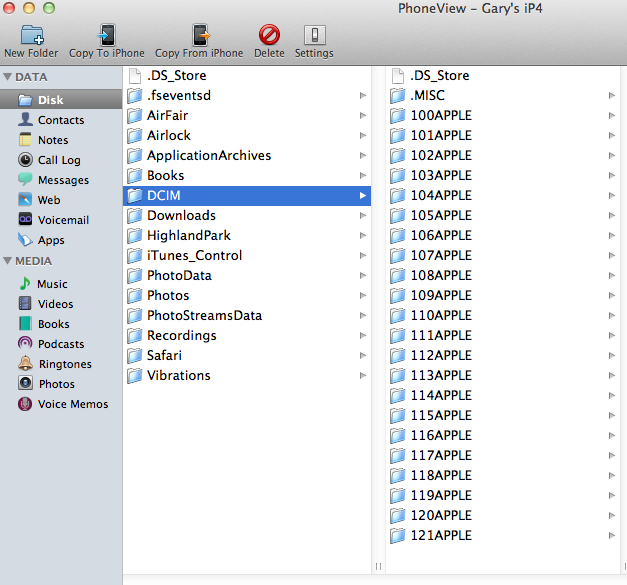Screen dimensions: 627x585
Task: Click the middle column resize handle
Action: [x=378, y=566]
